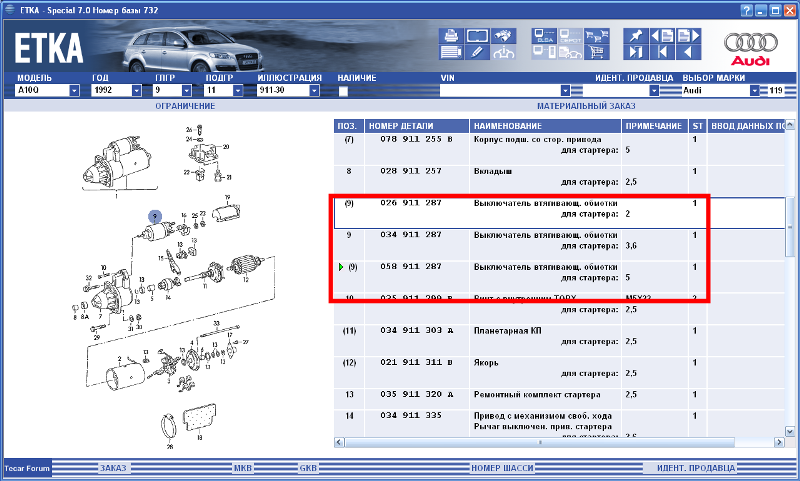Click the ЗАКАЗ button in bottom bar
800x481 pixels.
[113, 468]
